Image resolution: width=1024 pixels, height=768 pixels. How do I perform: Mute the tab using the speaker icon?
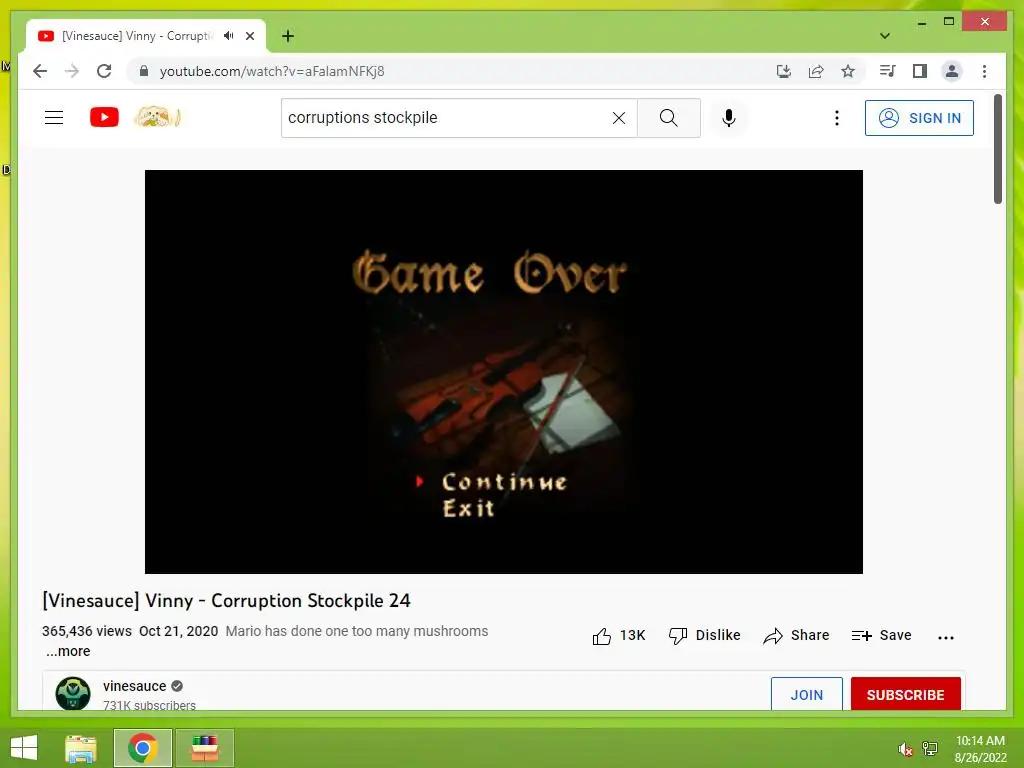coord(228,36)
